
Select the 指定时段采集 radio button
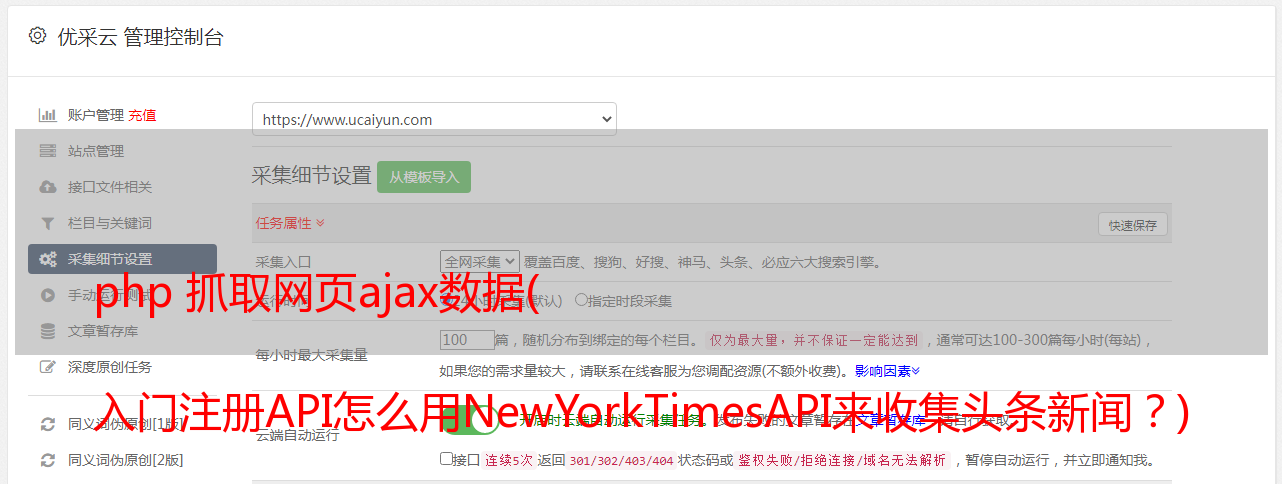point(581,300)
